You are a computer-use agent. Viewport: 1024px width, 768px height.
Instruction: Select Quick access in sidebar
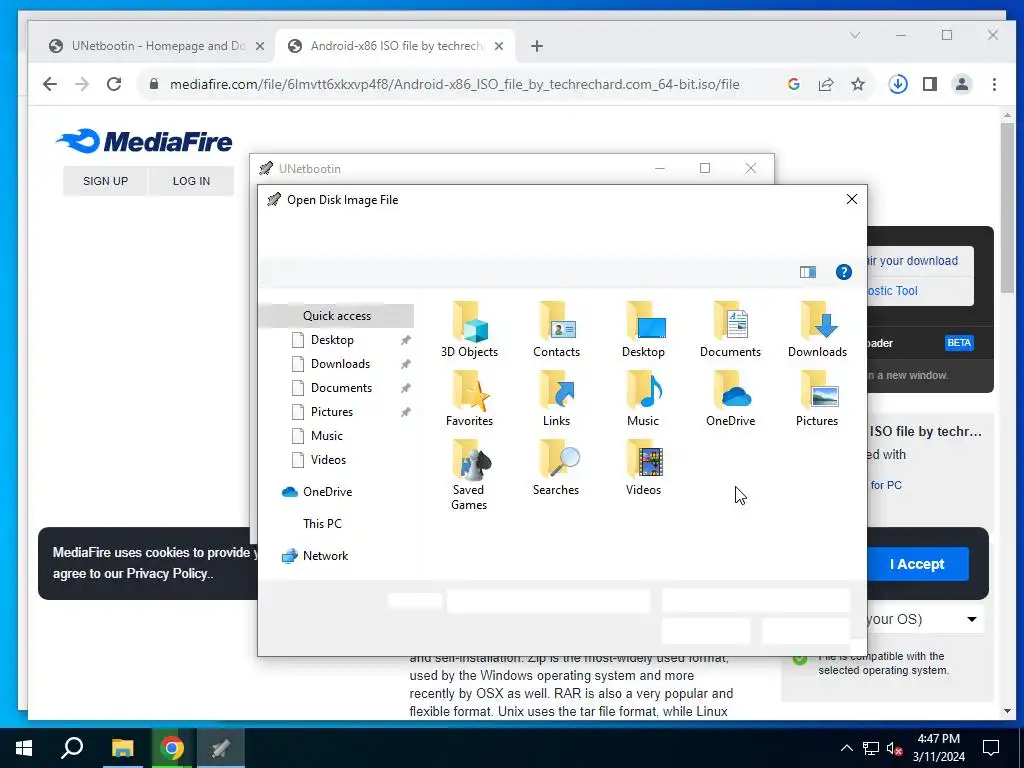[336, 315]
